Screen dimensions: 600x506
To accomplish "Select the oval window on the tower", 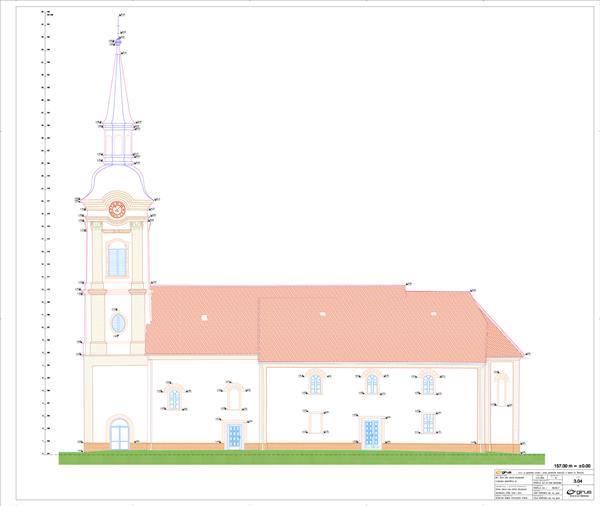I will [x=118, y=323].
